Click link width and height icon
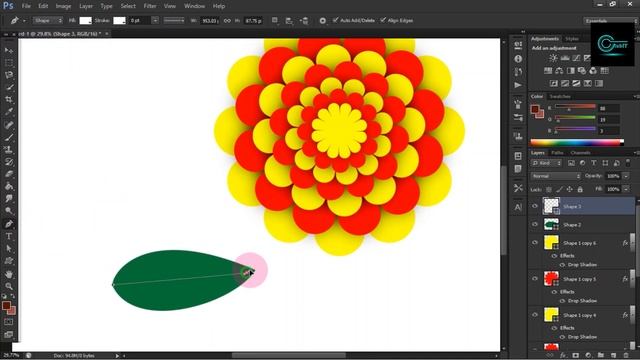The height and width of the screenshot is (360, 640). (227, 20)
